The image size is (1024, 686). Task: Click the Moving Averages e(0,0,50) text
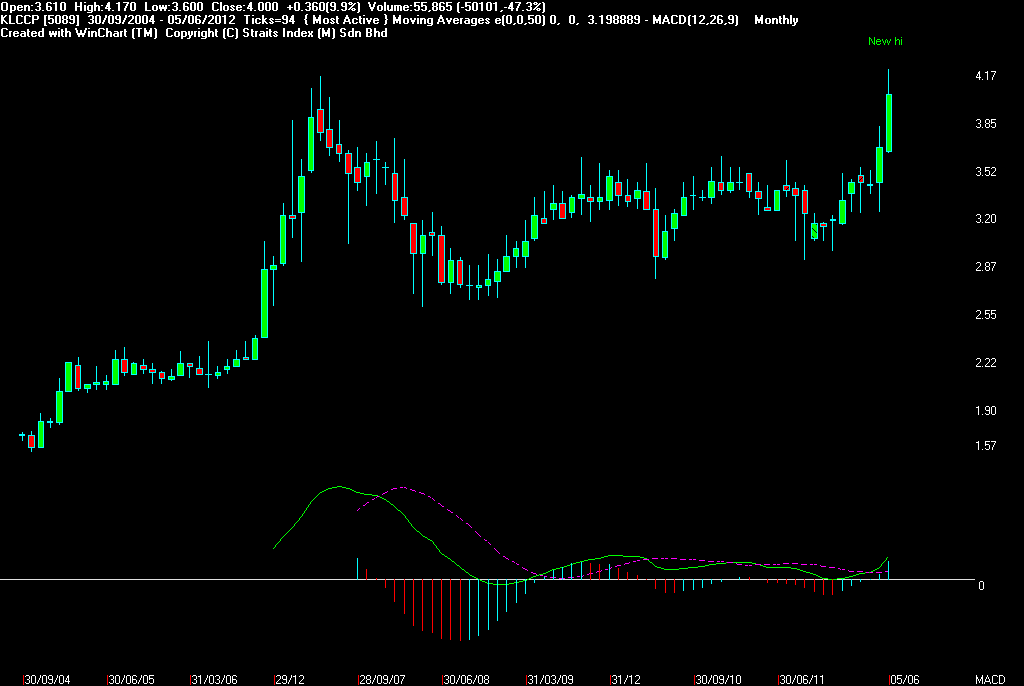pos(469,20)
